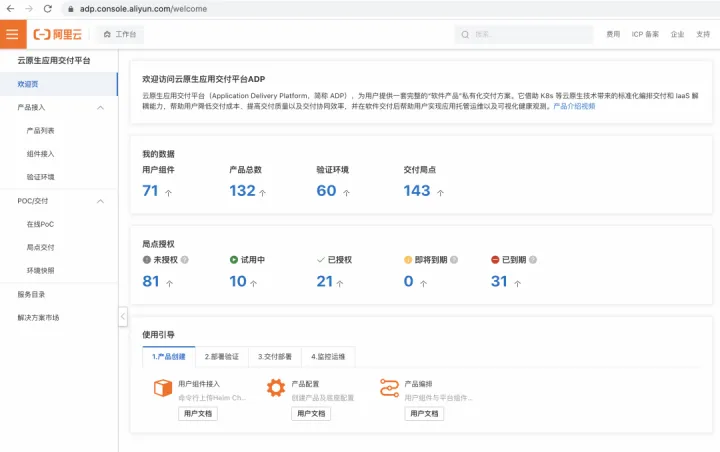Select the 1.产品创建 tab

click(x=169, y=356)
